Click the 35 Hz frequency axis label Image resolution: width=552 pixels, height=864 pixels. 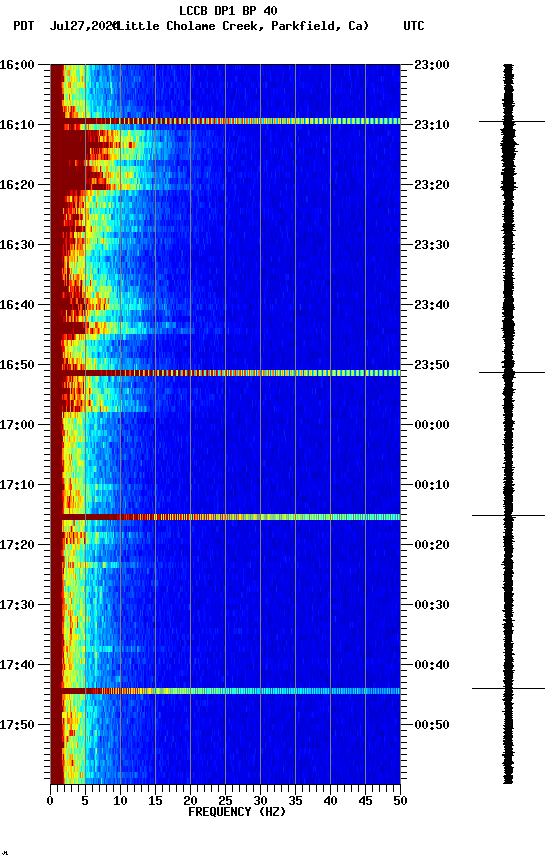295,801
